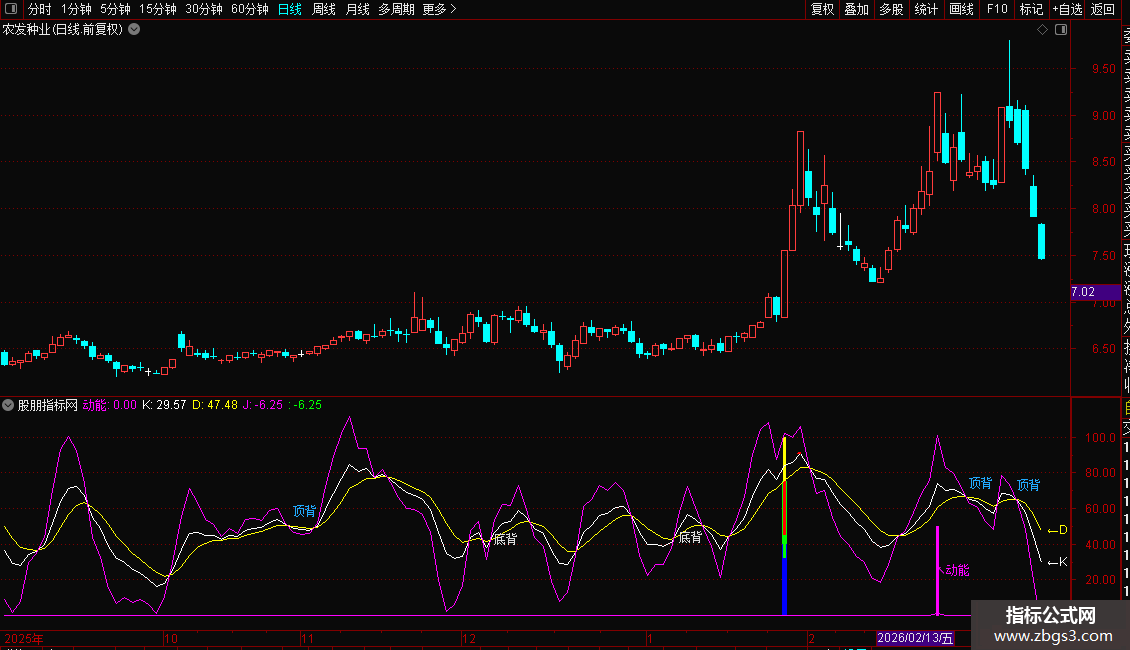
Task: Click the 标记 mark button
Action: pos(1030,9)
